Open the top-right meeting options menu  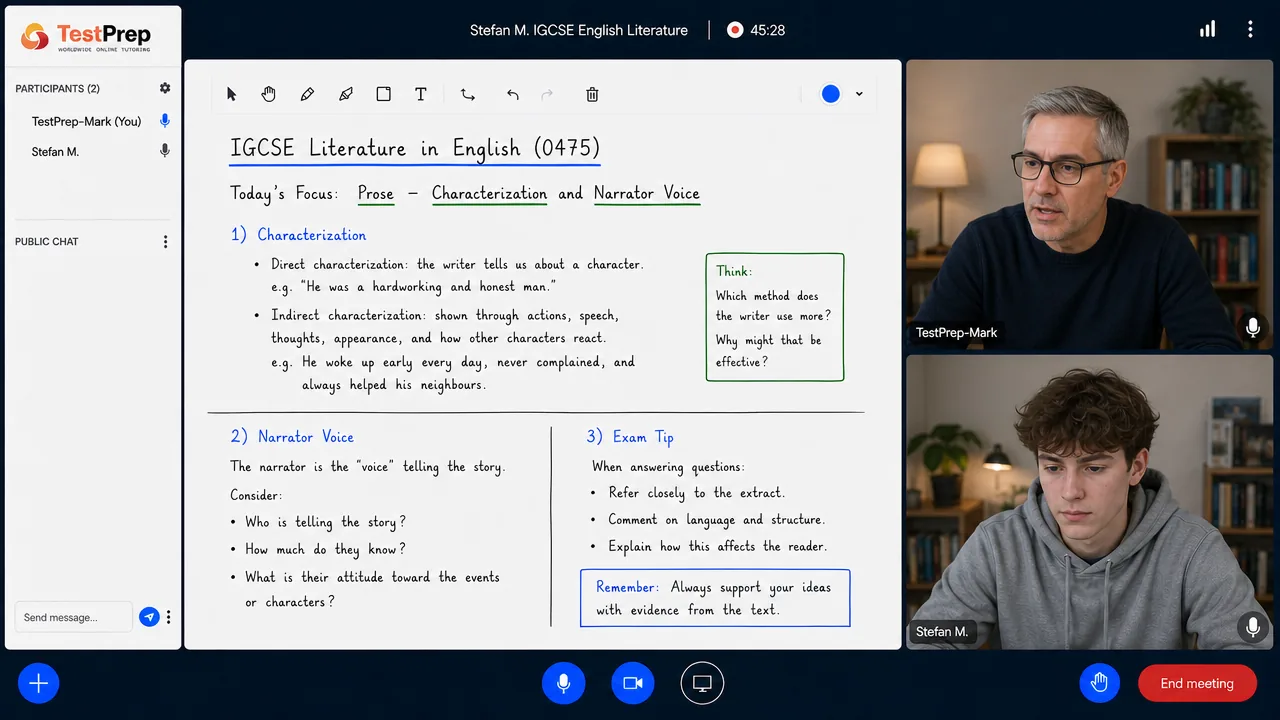(1250, 29)
